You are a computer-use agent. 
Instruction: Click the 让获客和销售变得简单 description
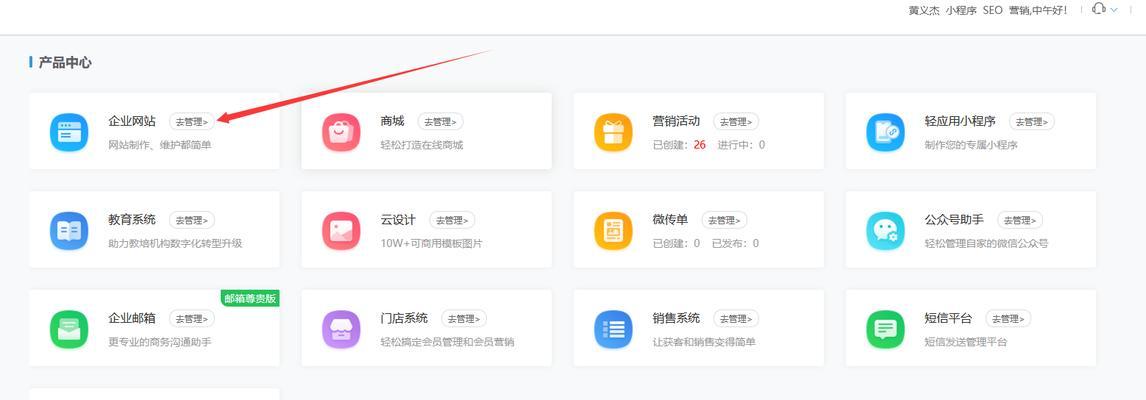(704, 341)
